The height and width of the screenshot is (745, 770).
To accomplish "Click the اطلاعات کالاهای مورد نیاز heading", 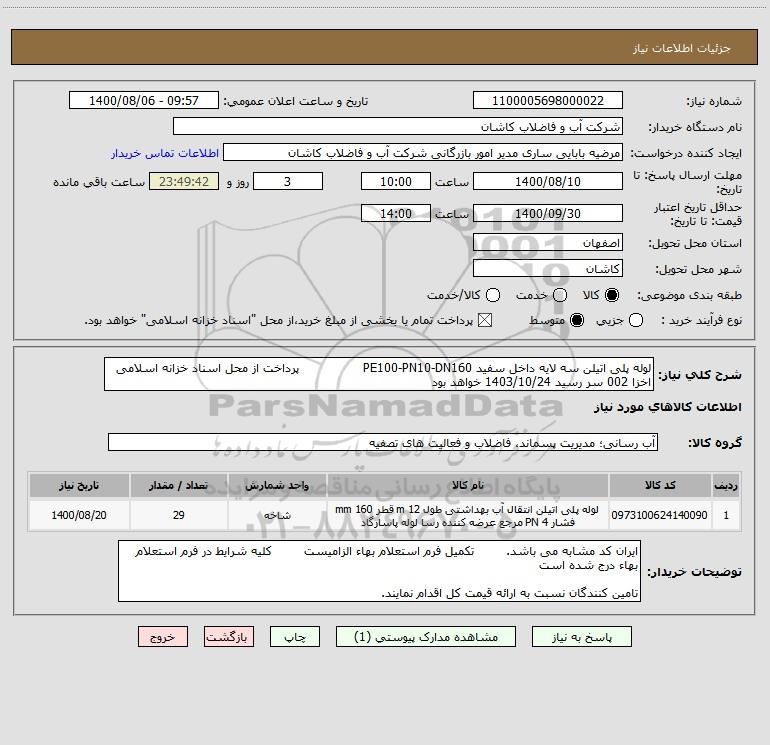I will tap(668, 407).
